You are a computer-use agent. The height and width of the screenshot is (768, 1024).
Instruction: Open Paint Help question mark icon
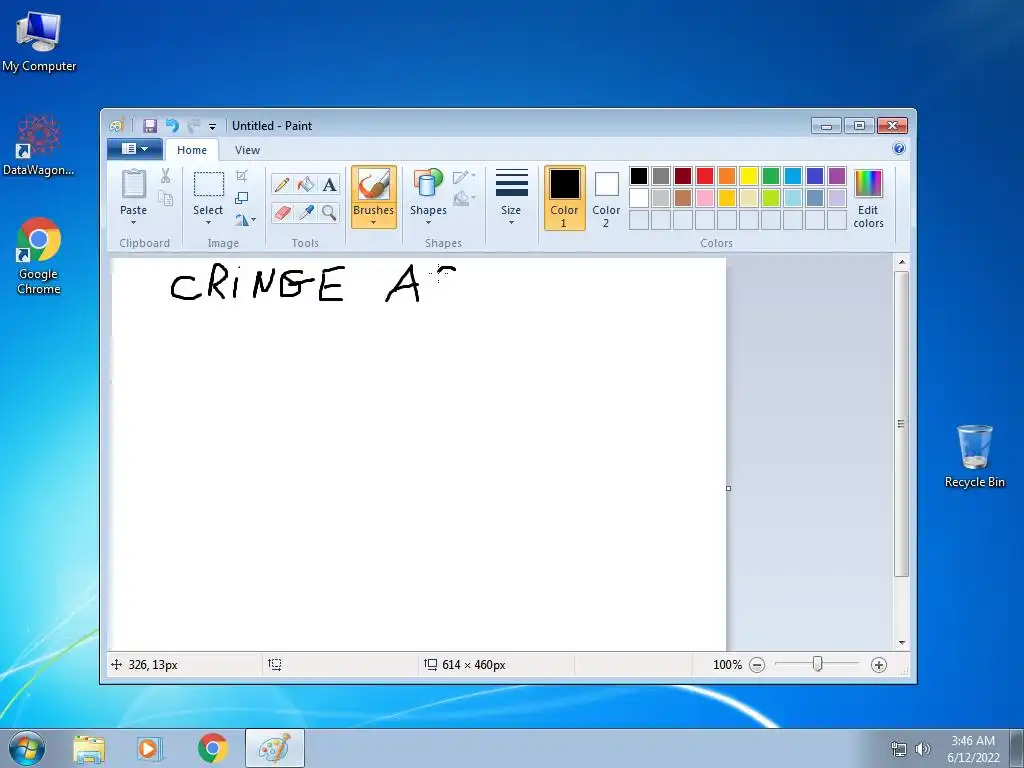(899, 148)
